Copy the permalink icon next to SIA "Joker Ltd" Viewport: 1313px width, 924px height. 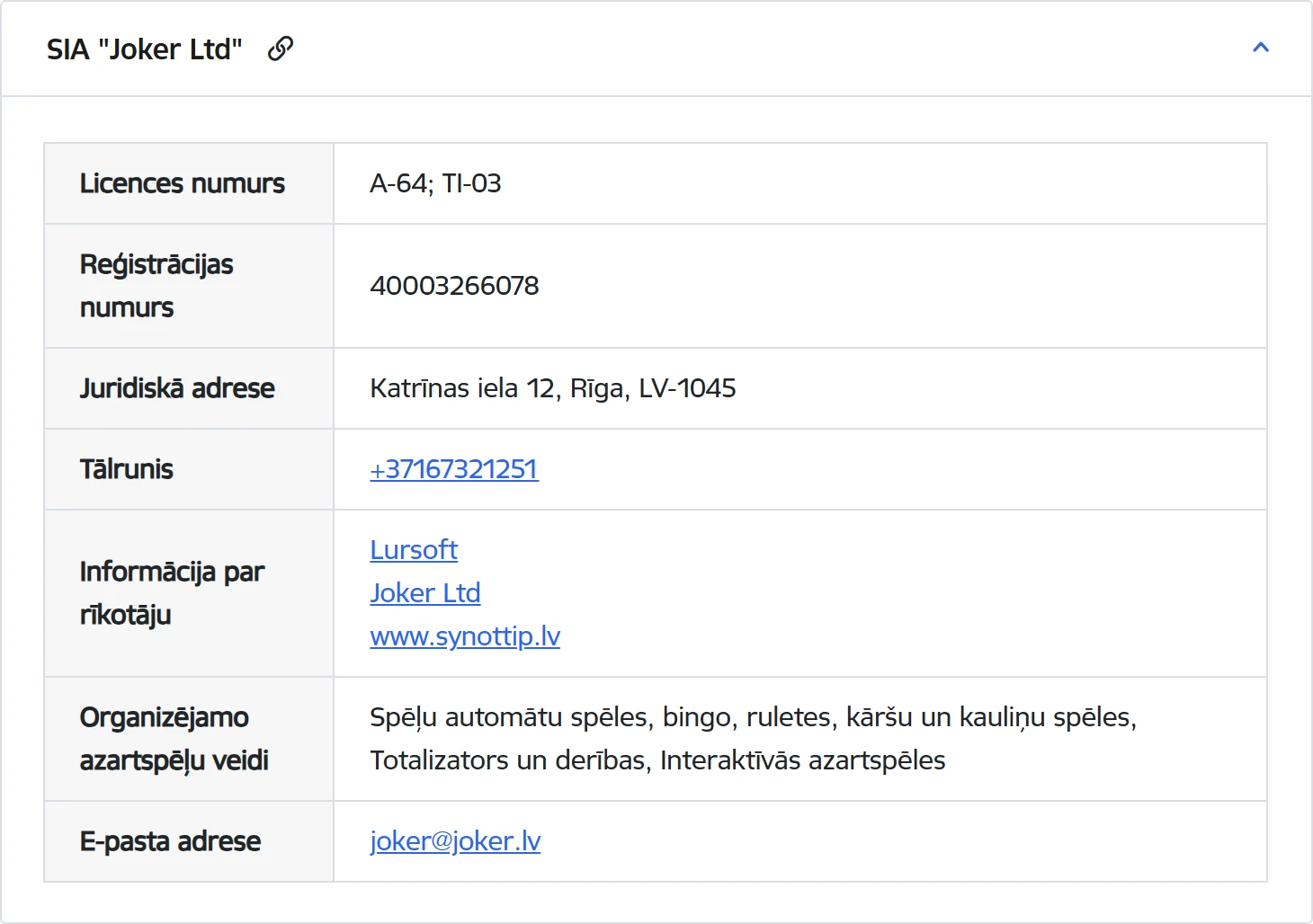(x=281, y=49)
